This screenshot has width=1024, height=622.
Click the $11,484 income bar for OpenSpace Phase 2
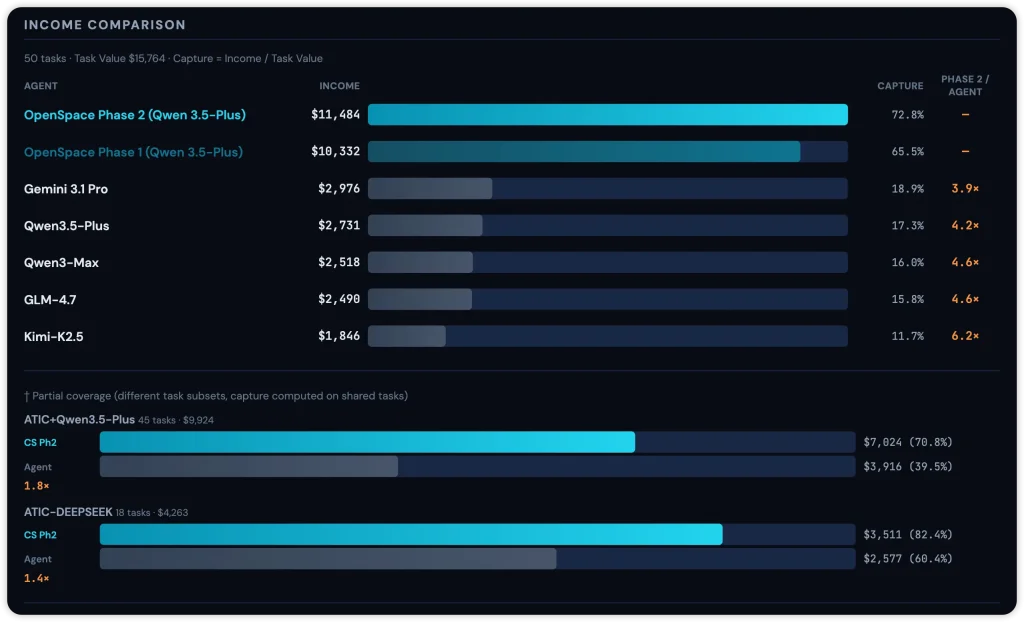click(x=607, y=115)
